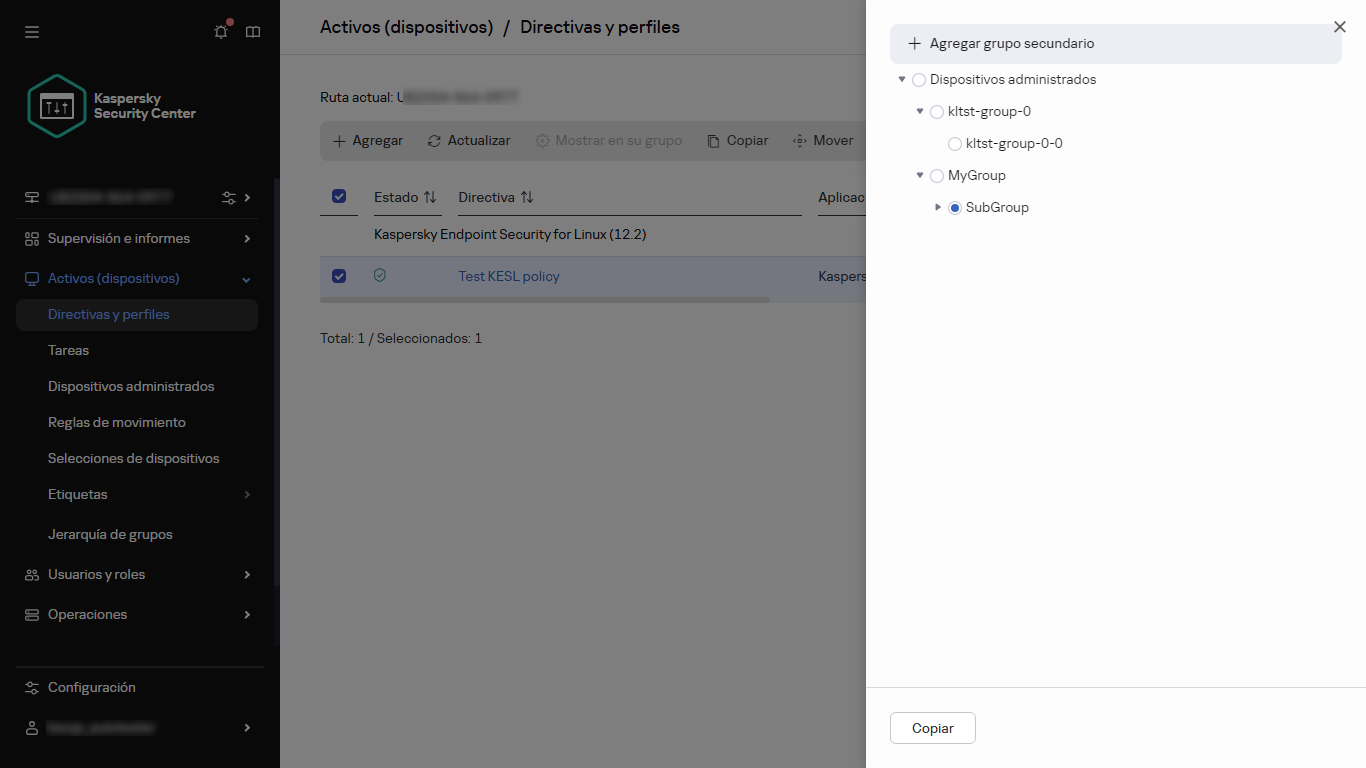Click the green shield status icon
This screenshot has height=768, width=1366.
coord(379,275)
